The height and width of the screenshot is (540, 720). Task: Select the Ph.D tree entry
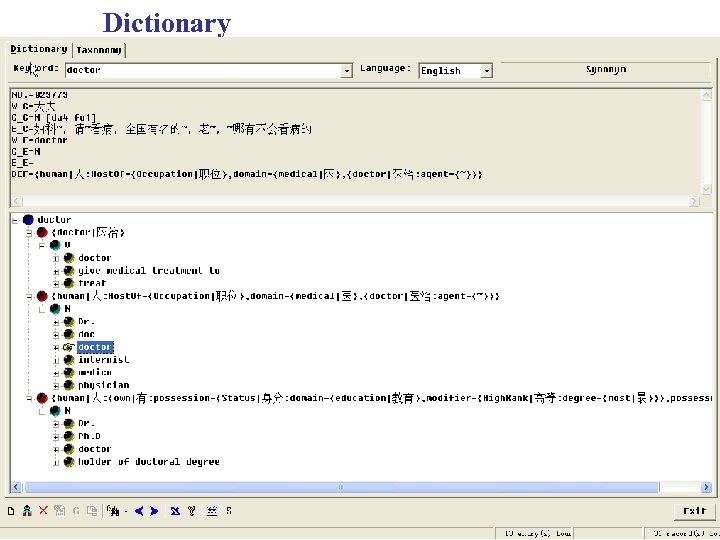click(90, 436)
